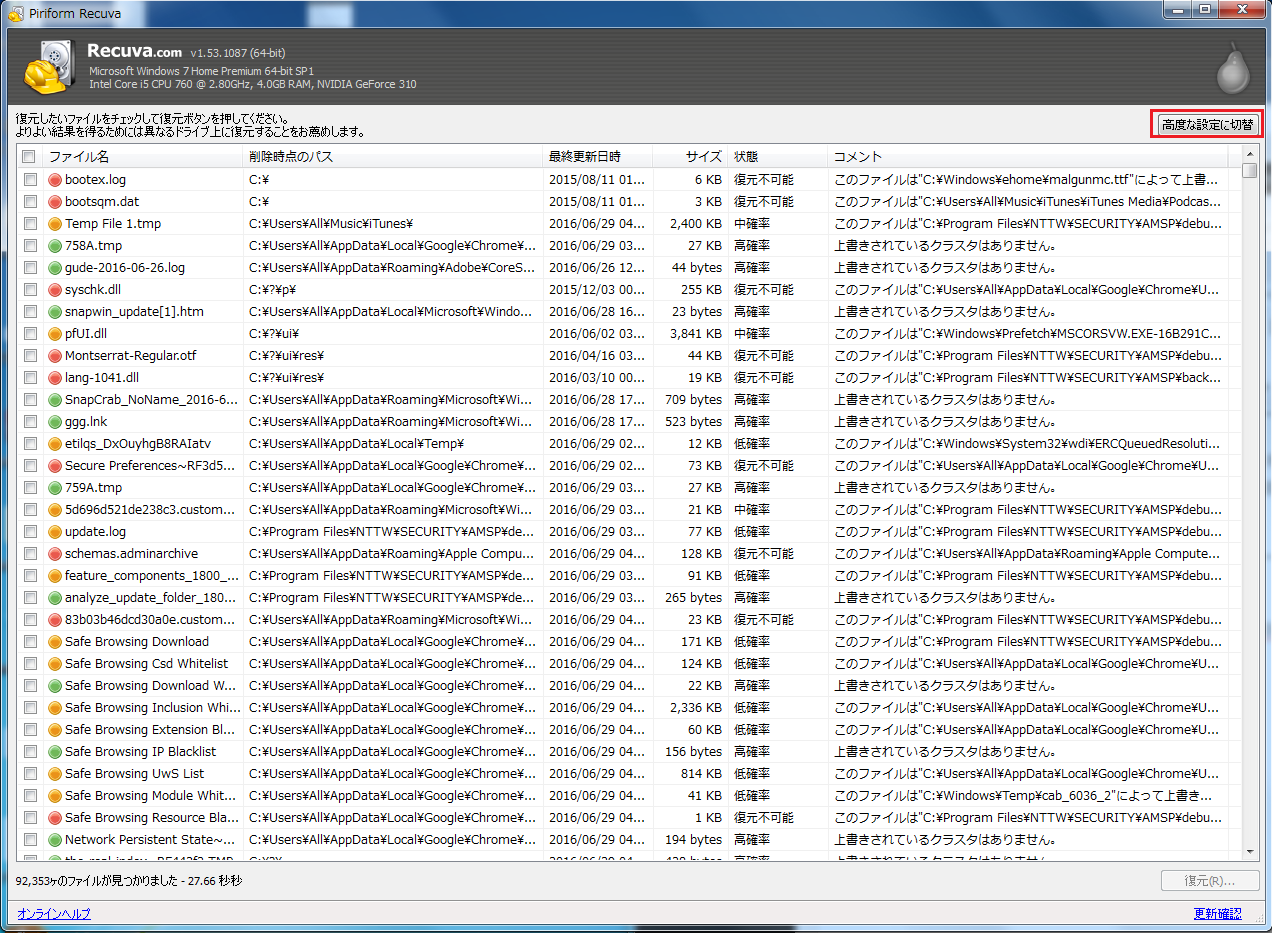Select the row 83b03b46dcd30a0e.custom...
The width and height of the screenshot is (1272, 933).
621,620
